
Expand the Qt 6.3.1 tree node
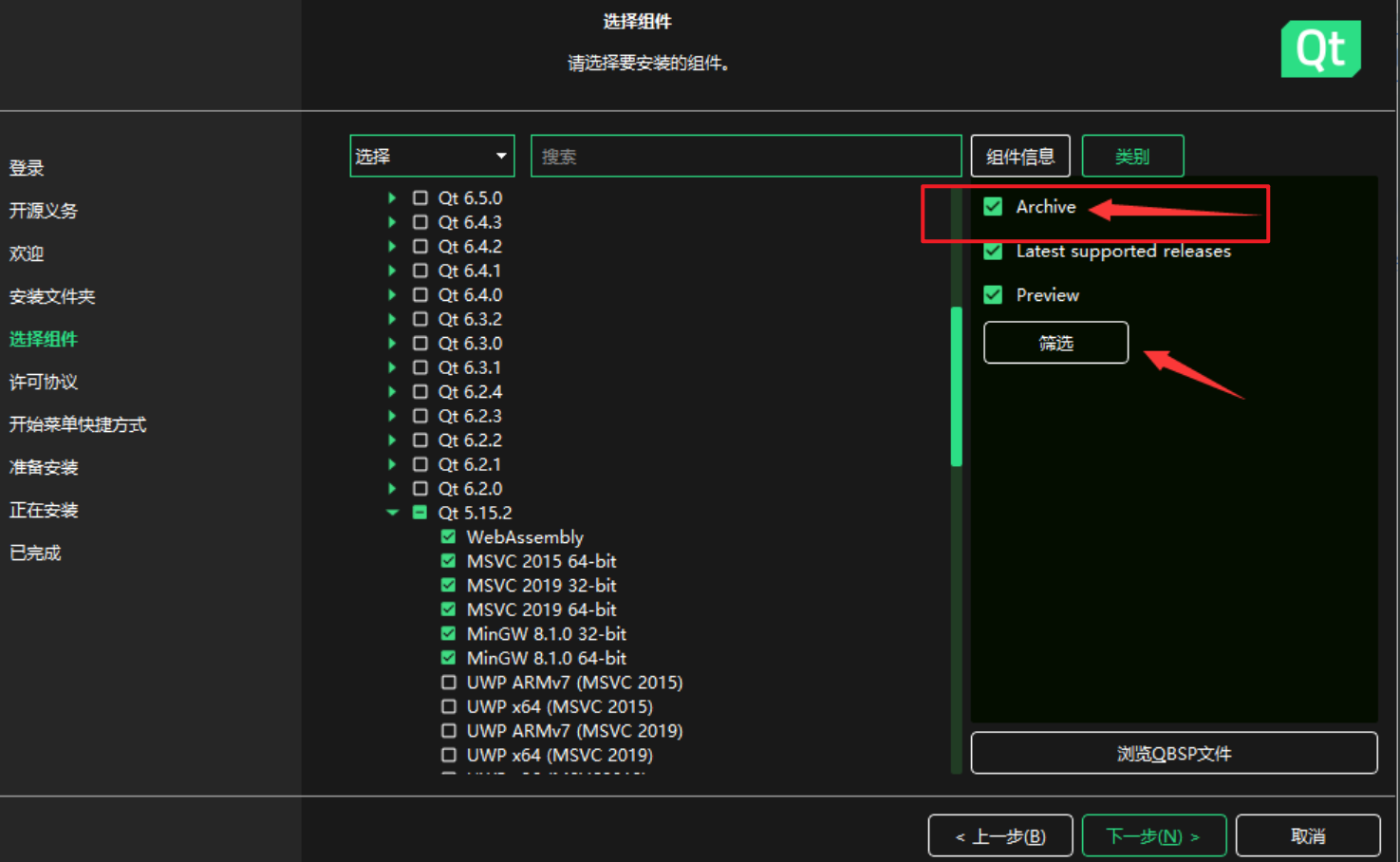coord(392,367)
